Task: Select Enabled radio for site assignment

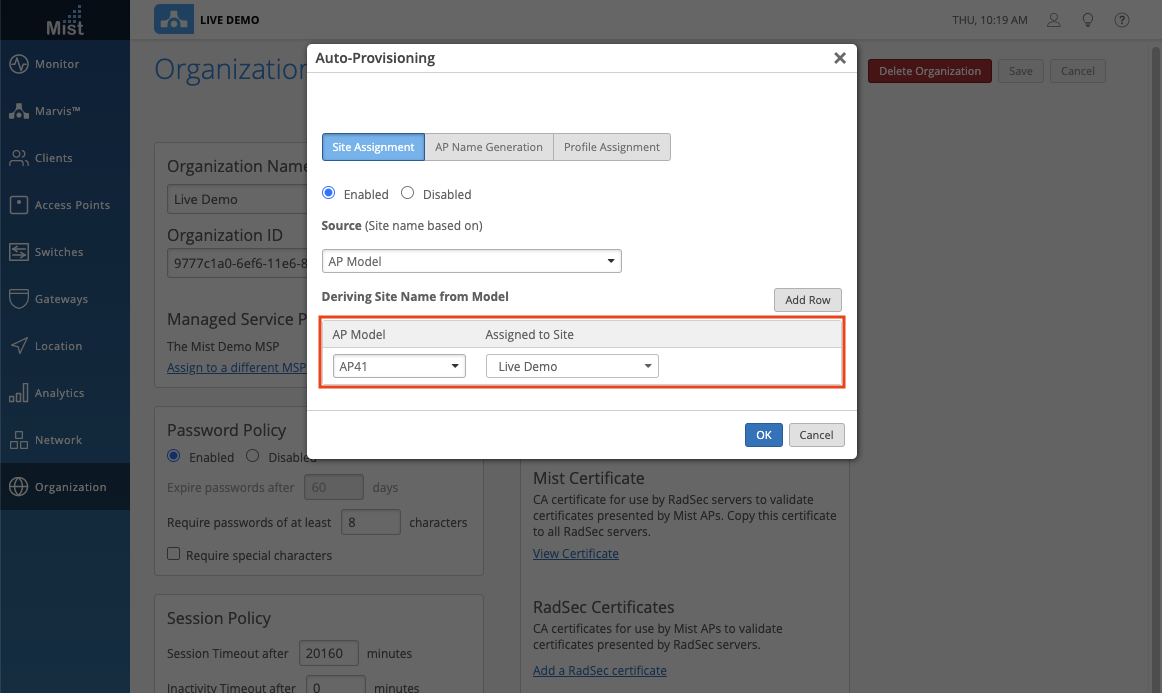Action: pyautogui.click(x=329, y=194)
